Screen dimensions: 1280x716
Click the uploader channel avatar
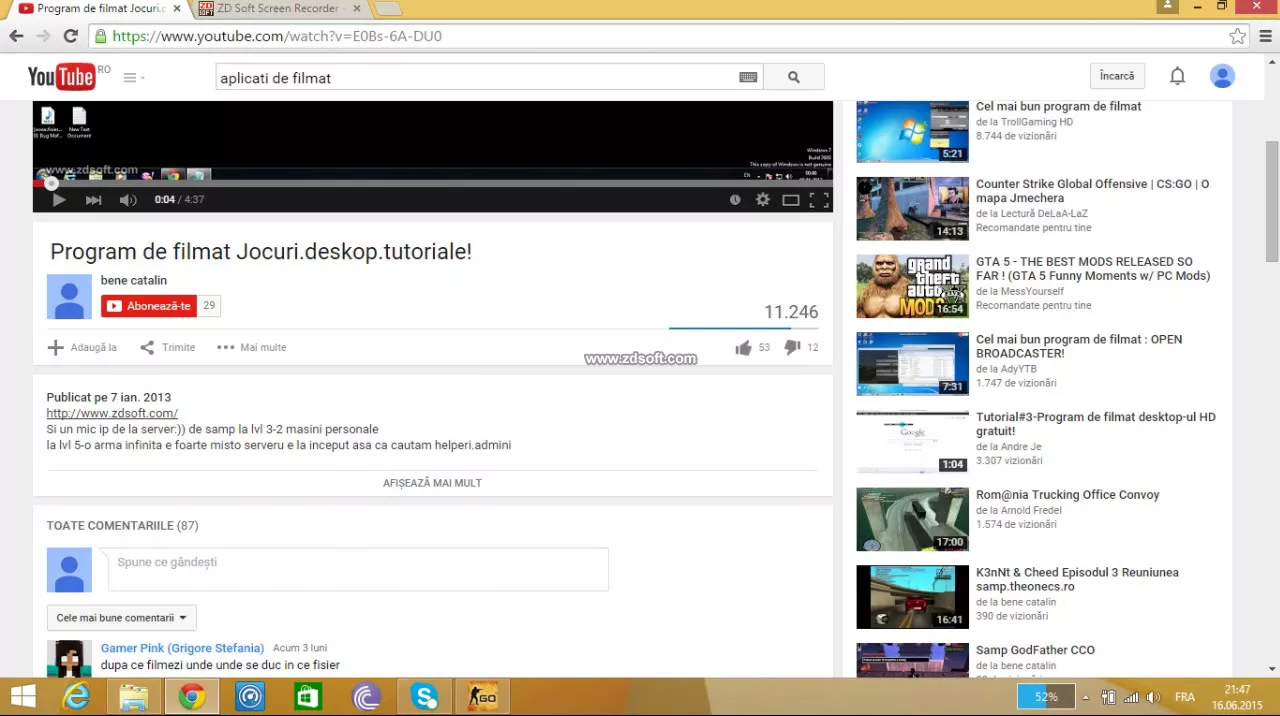[69, 297]
